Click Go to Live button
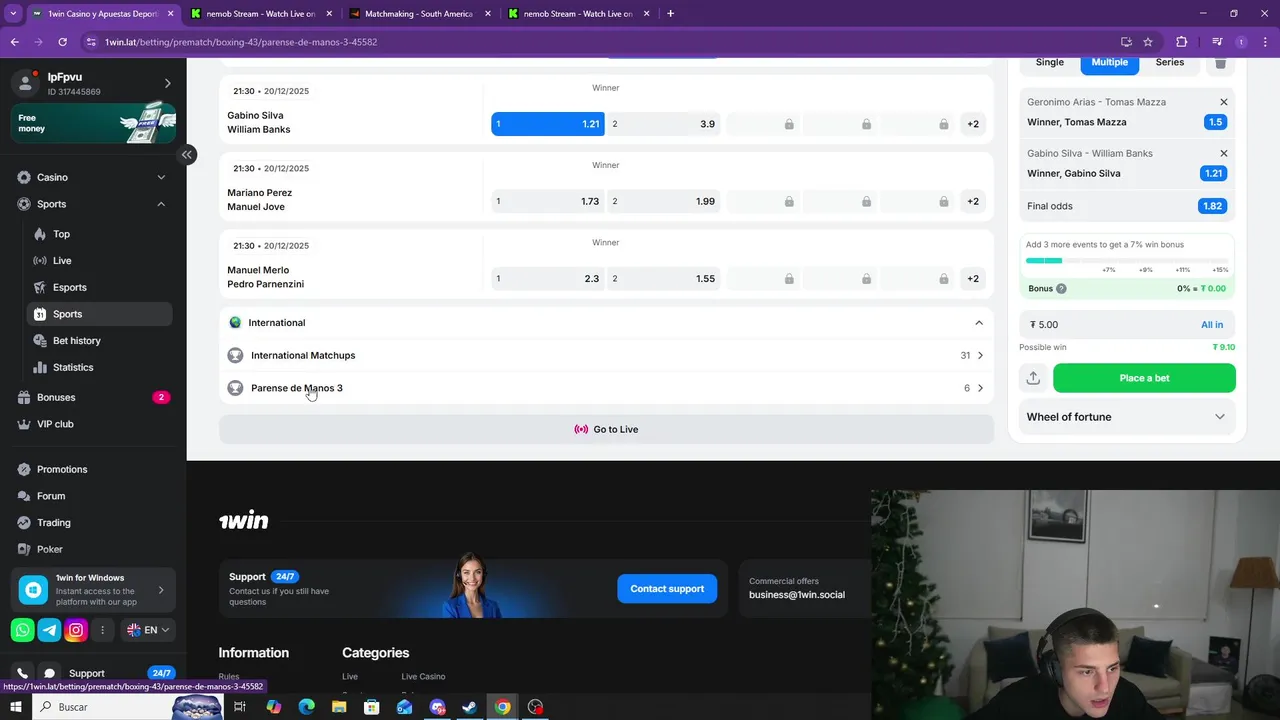The height and width of the screenshot is (720, 1280). (606, 429)
